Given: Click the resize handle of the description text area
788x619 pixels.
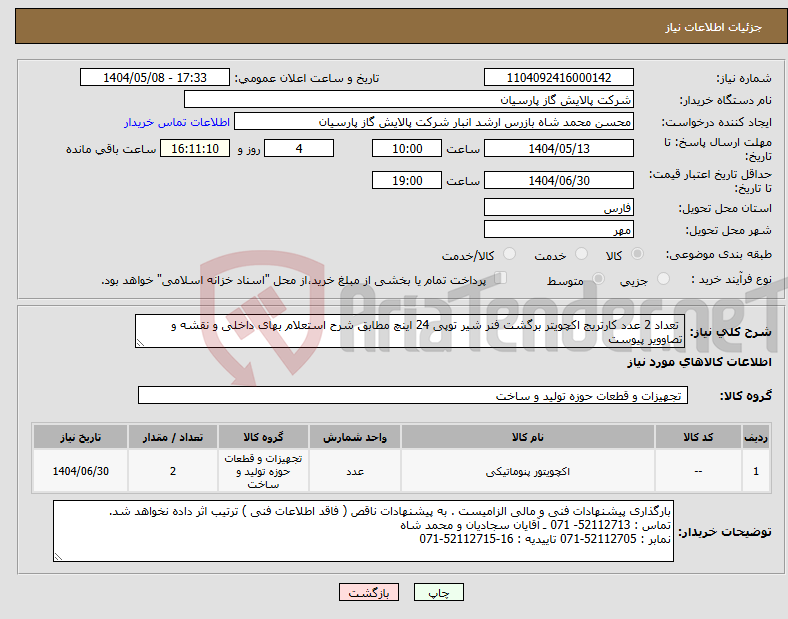Looking at the screenshot, I should coord(140,343).
